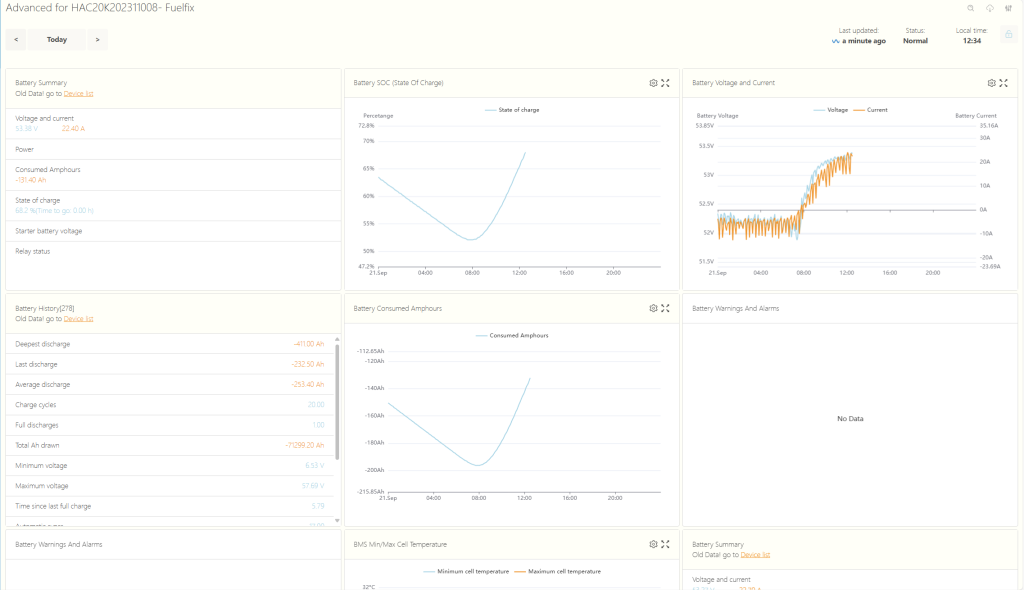Viewport: 1024px width, 590px height.
Task: Maximize the Battery Voltage and Current chart
Action: tap(1003, 83)
